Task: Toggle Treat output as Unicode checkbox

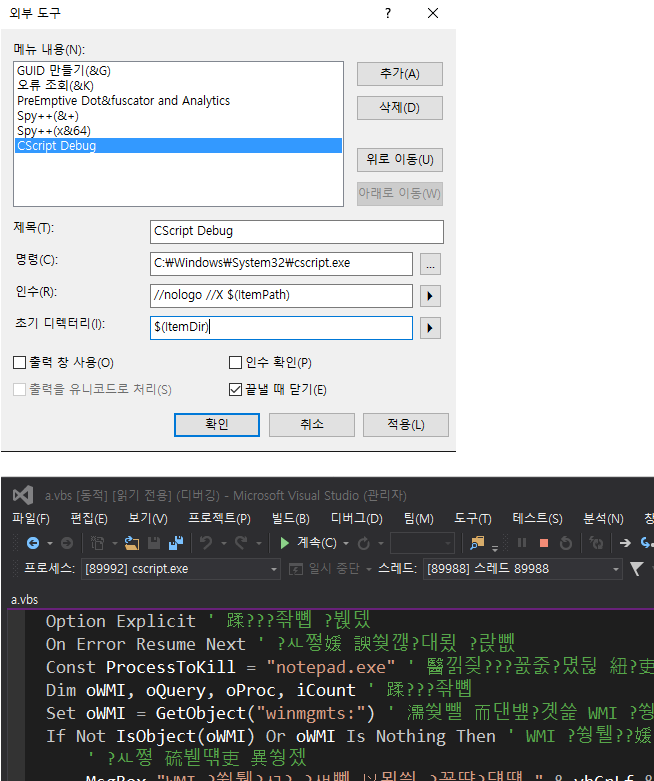Action: [19, 390]
